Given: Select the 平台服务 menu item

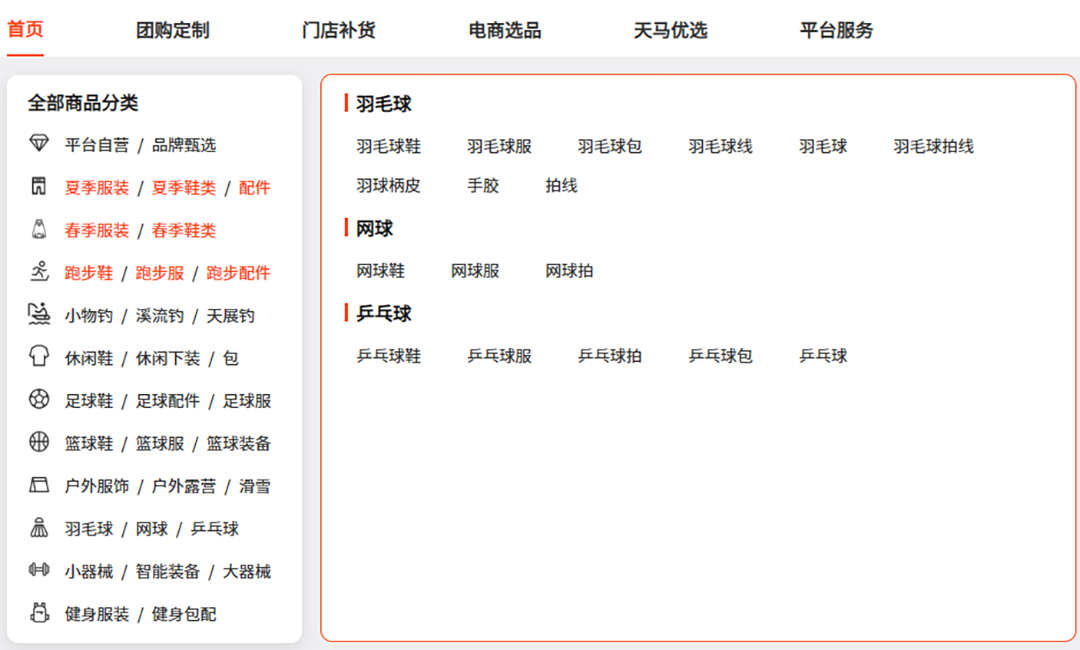Looking at the screenshot, I should click(836, 30).
